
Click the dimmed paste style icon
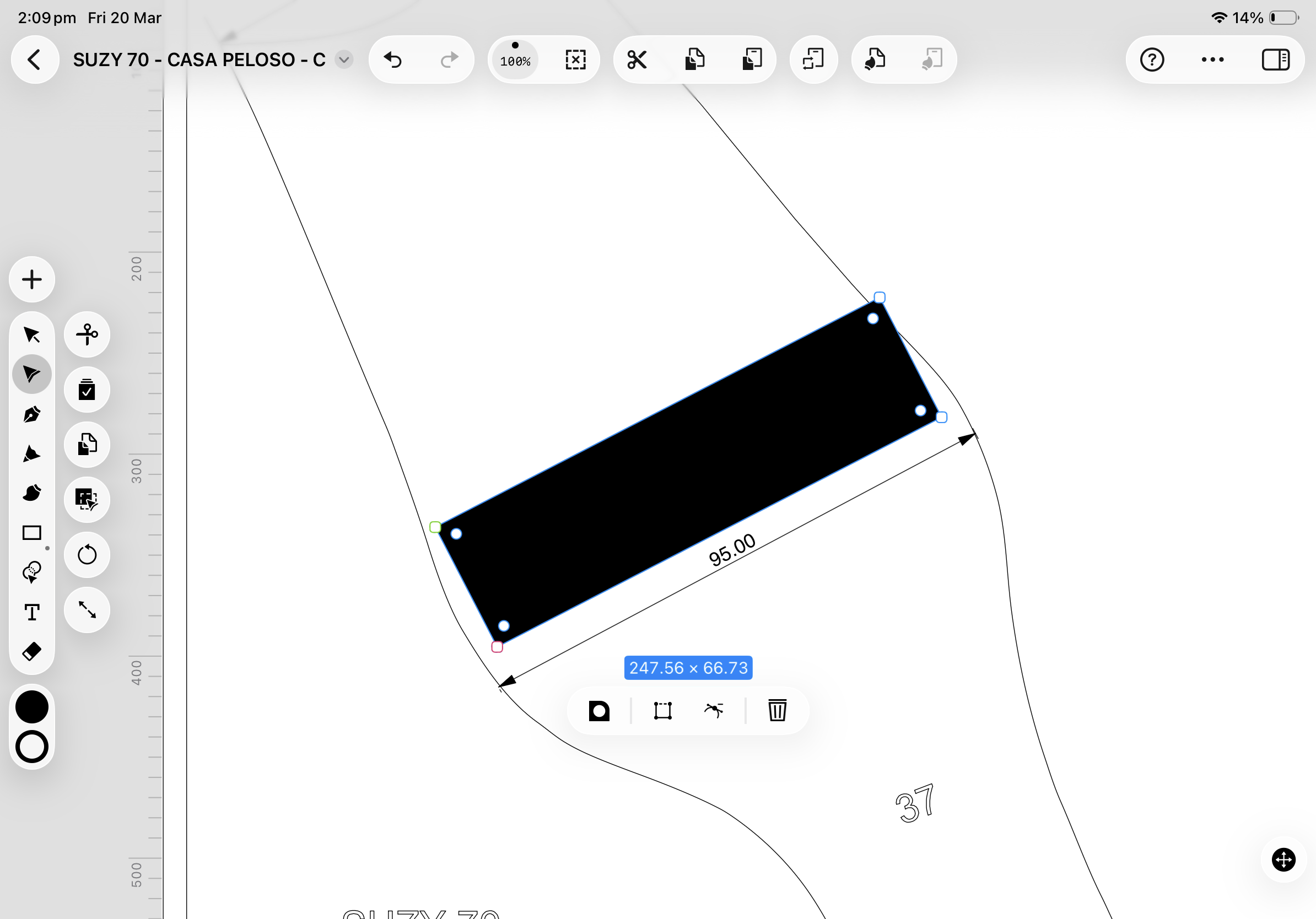[x=932, y=60]
